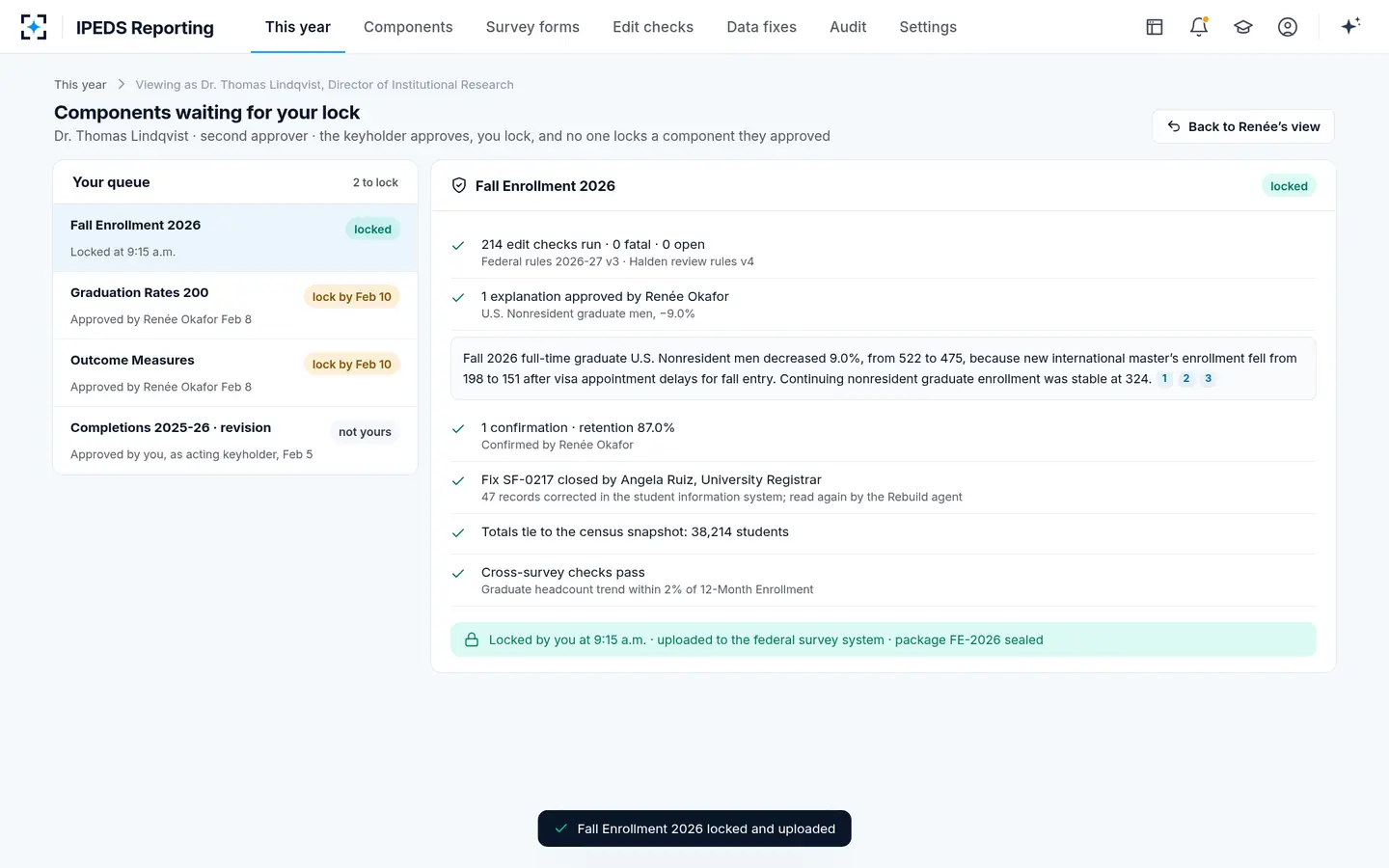
Task: Open the user account profile icon
Action: click(x=1288, y=27)
